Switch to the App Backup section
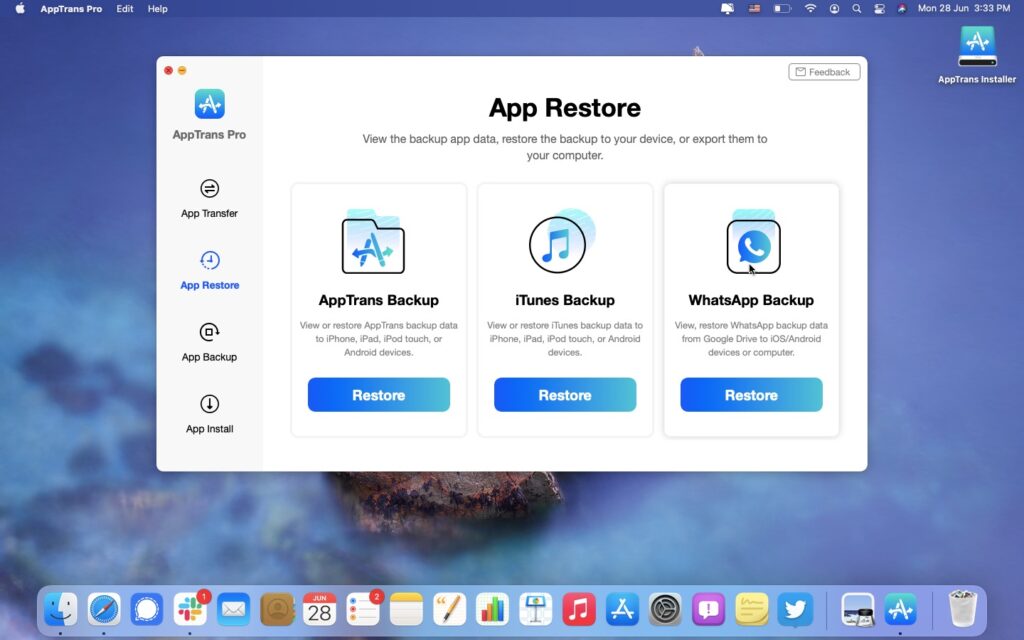This screenshot has height=640, width=1024. pyautogui.click(x=209, y=343)
